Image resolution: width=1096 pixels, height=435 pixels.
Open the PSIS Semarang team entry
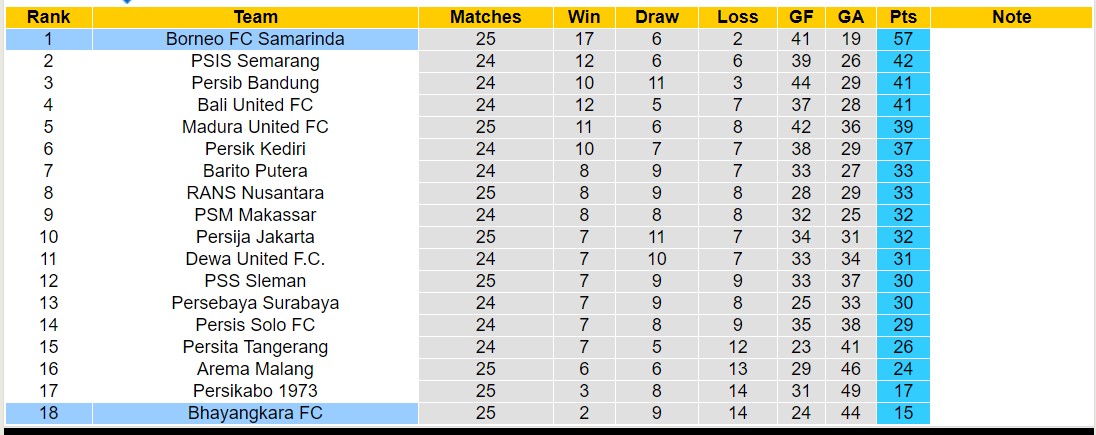pos(255,61)
